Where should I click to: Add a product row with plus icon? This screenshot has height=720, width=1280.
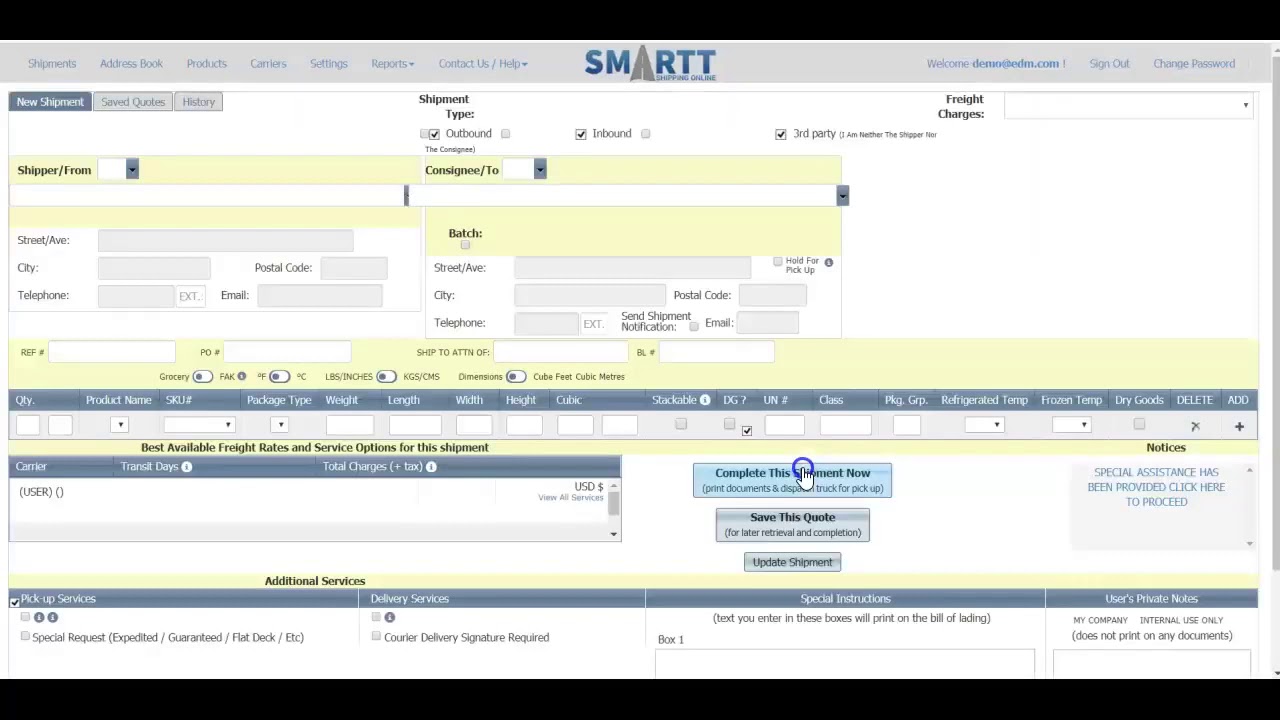1239,426
